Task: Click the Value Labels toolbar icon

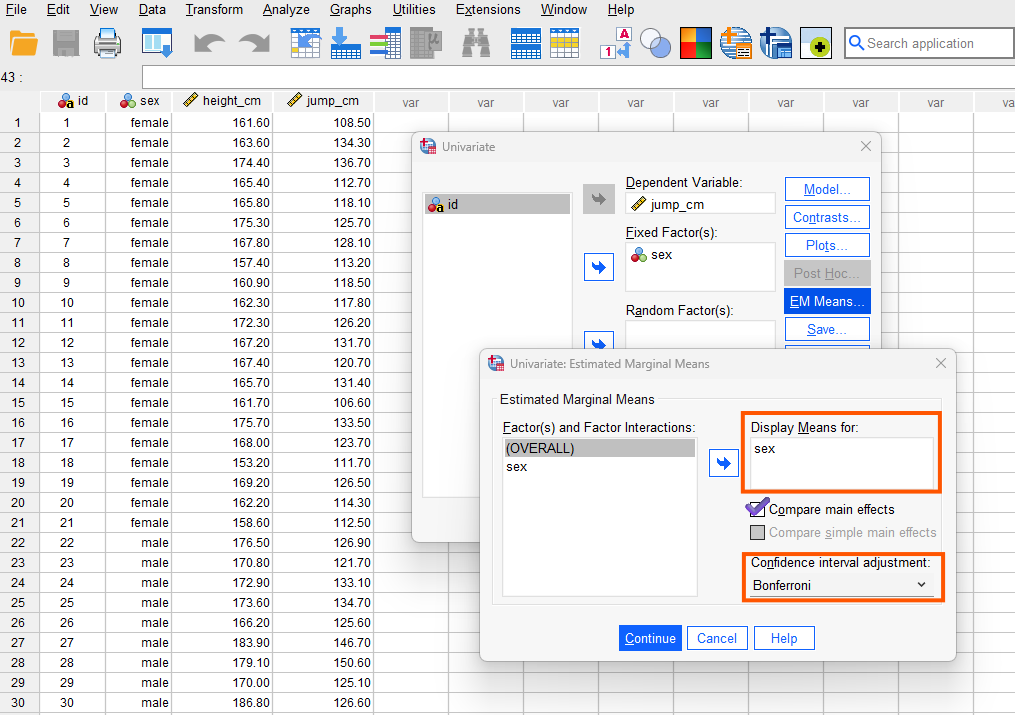Action: coord(615,43)
